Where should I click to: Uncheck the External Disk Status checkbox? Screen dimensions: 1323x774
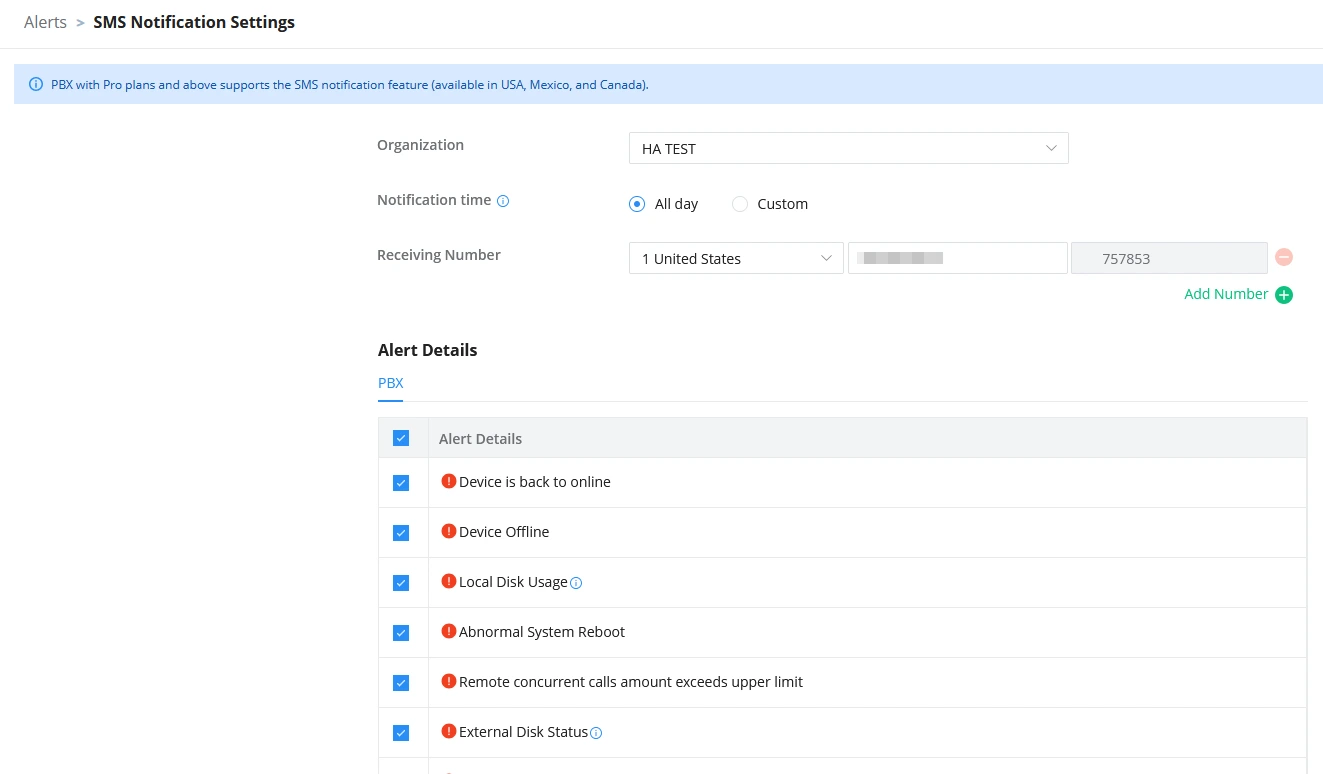click(401, 733)
